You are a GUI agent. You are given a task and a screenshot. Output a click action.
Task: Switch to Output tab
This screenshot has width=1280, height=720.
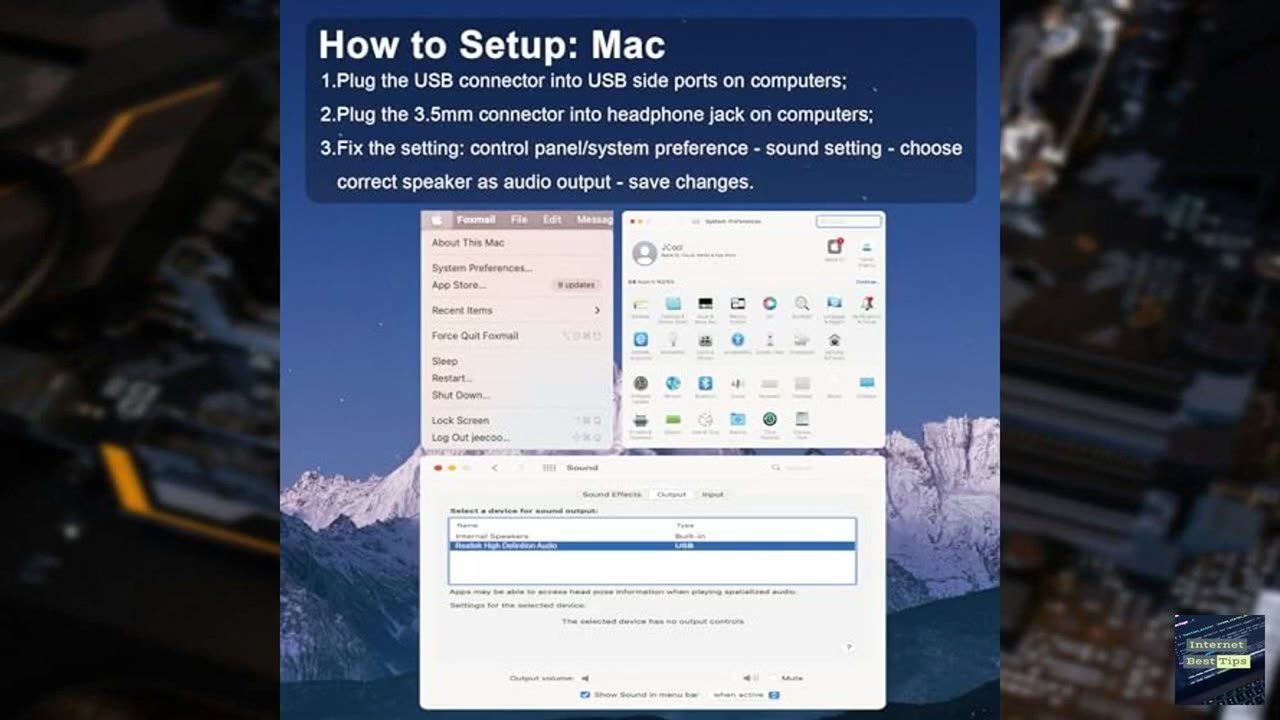point(671,494)
